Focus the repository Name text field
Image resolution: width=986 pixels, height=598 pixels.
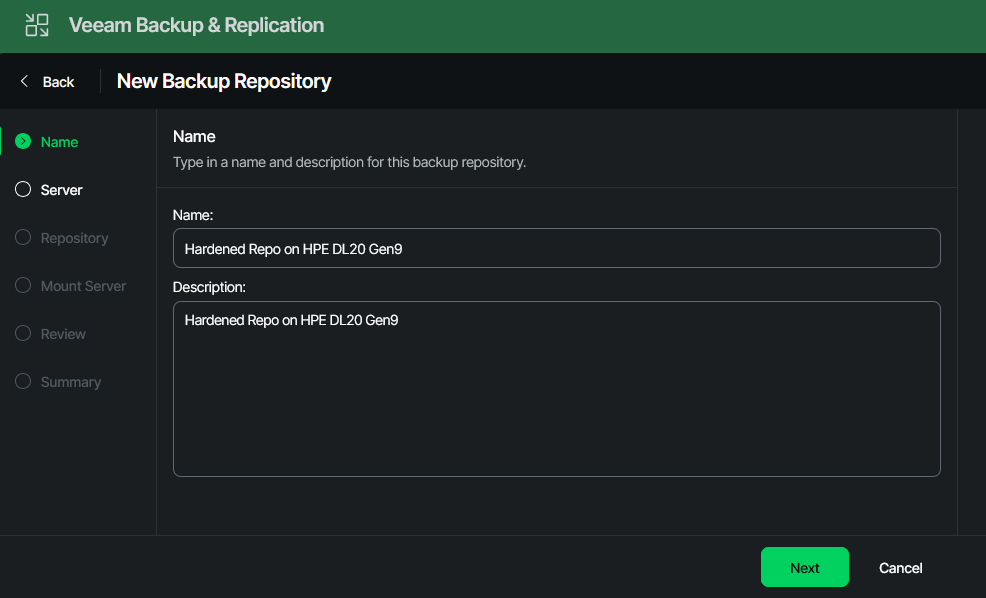pos(556,248)
